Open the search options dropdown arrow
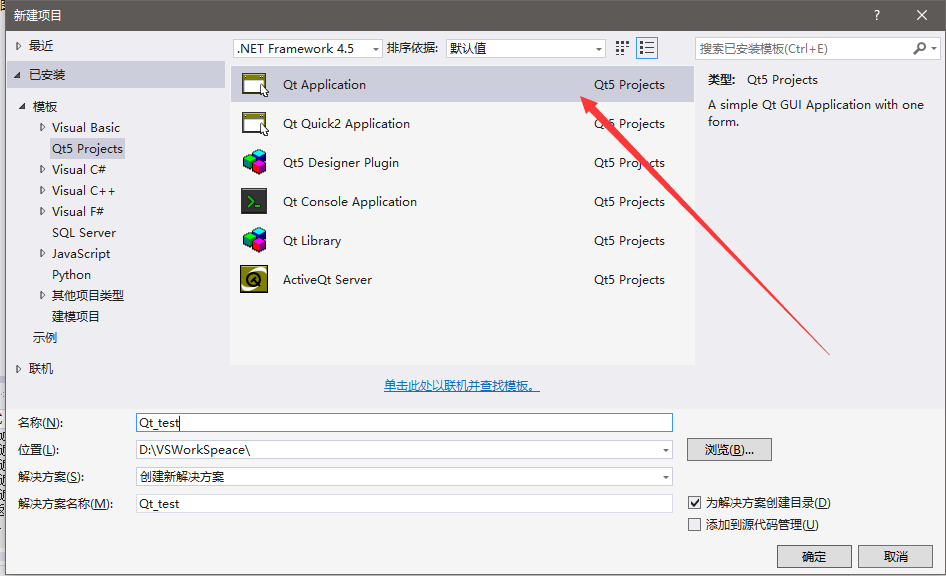946x576 pixels. [x=934, y=48]
